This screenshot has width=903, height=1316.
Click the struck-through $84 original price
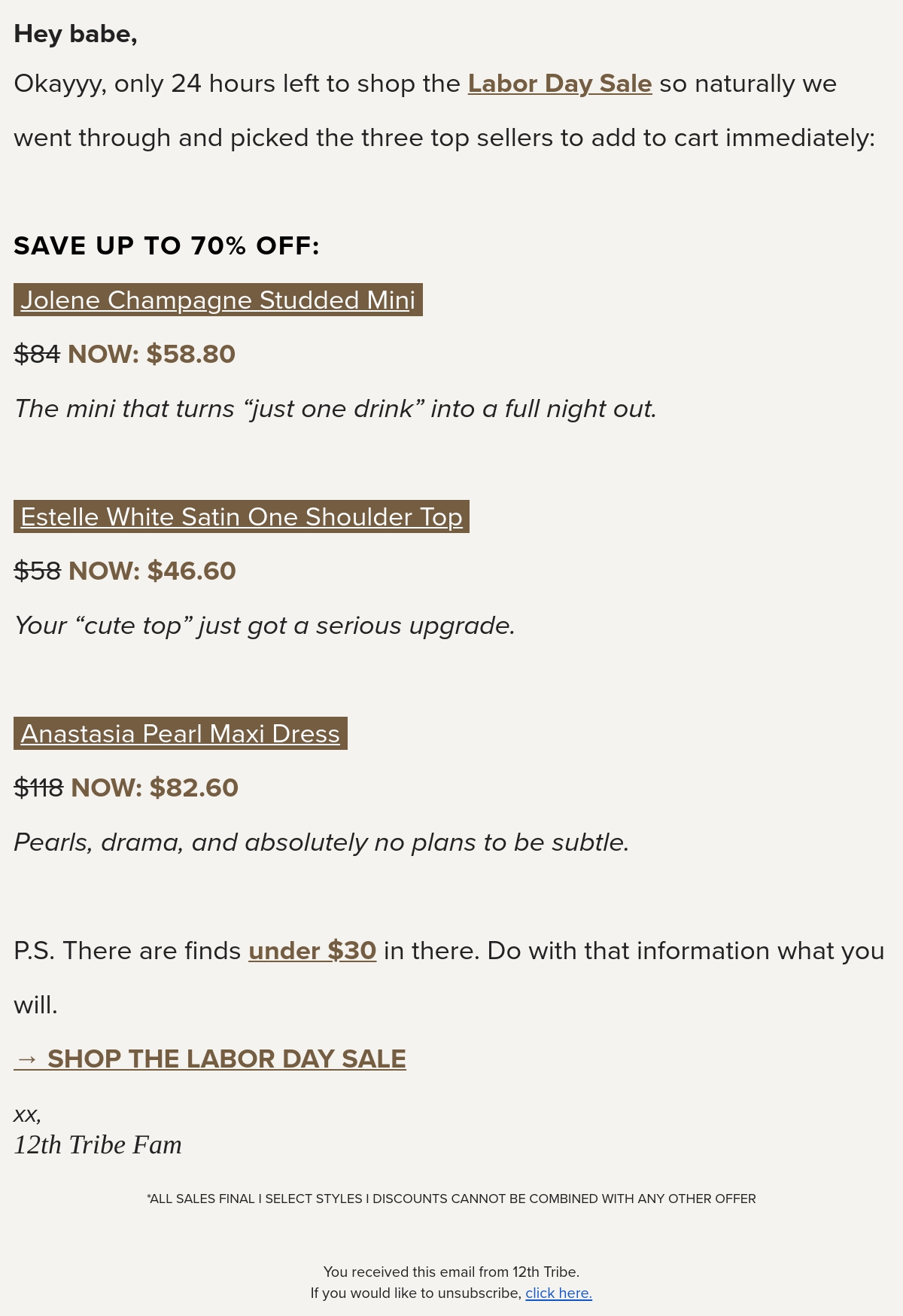point(37,354)
